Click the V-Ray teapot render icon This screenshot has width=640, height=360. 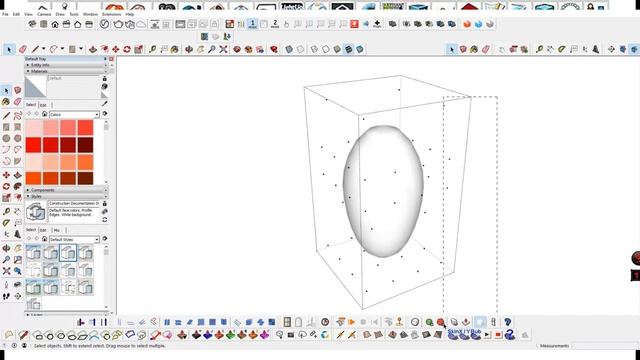point(118,24)
